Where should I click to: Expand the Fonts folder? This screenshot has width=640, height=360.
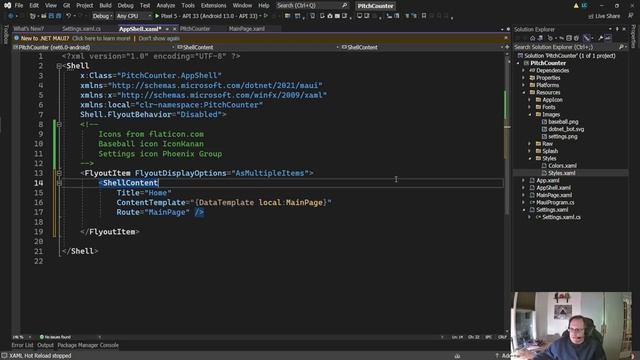tap(530, 107)
